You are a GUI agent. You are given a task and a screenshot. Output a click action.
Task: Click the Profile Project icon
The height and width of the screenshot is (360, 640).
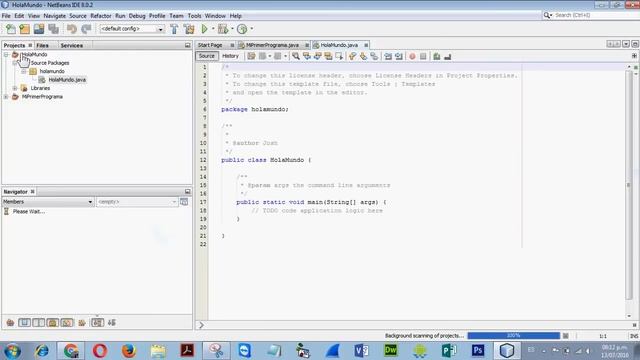point(242,29)
